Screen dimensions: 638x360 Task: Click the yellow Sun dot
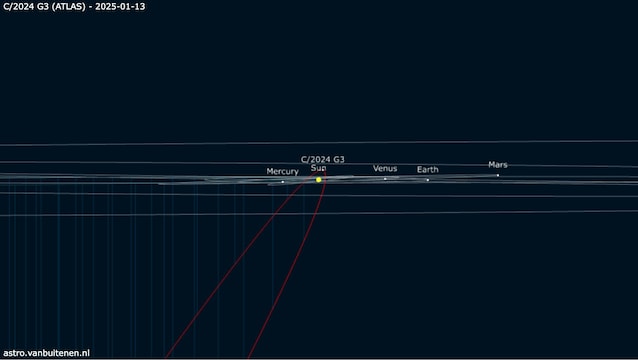click(x=319, y=179)
